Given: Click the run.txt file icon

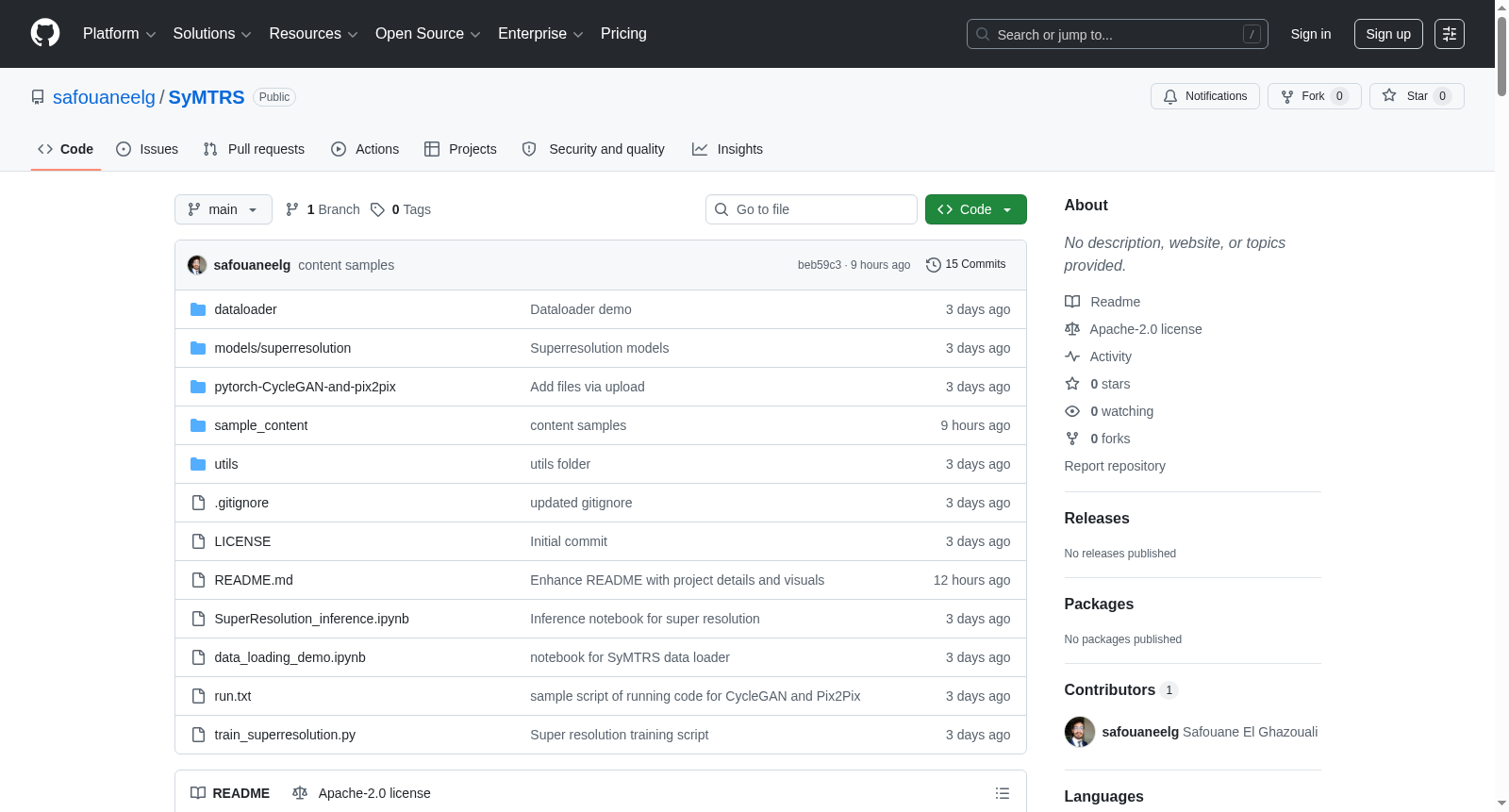Looking at the screenshot, I should tap(198, 696).
